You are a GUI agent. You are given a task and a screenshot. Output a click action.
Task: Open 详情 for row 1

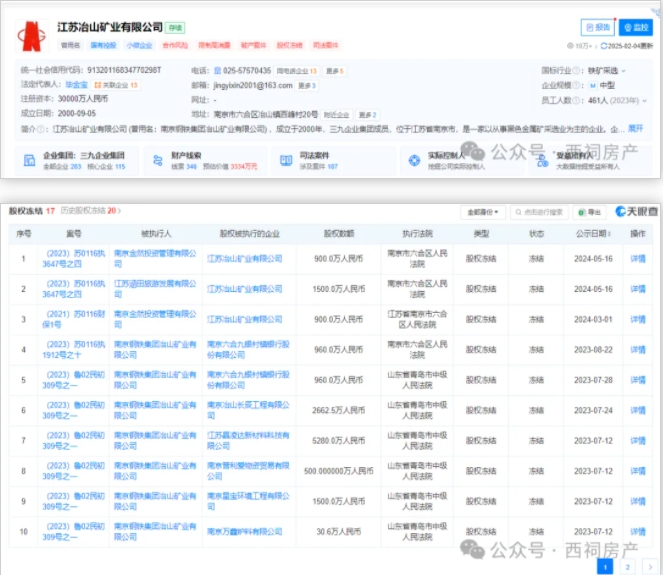(x=637, y=259)
